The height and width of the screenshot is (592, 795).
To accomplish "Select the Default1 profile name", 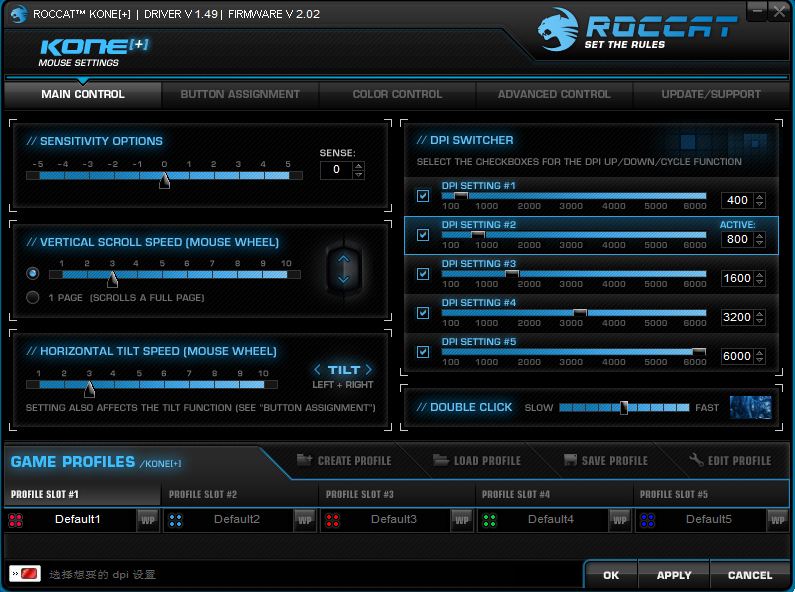I will point(78,520).
